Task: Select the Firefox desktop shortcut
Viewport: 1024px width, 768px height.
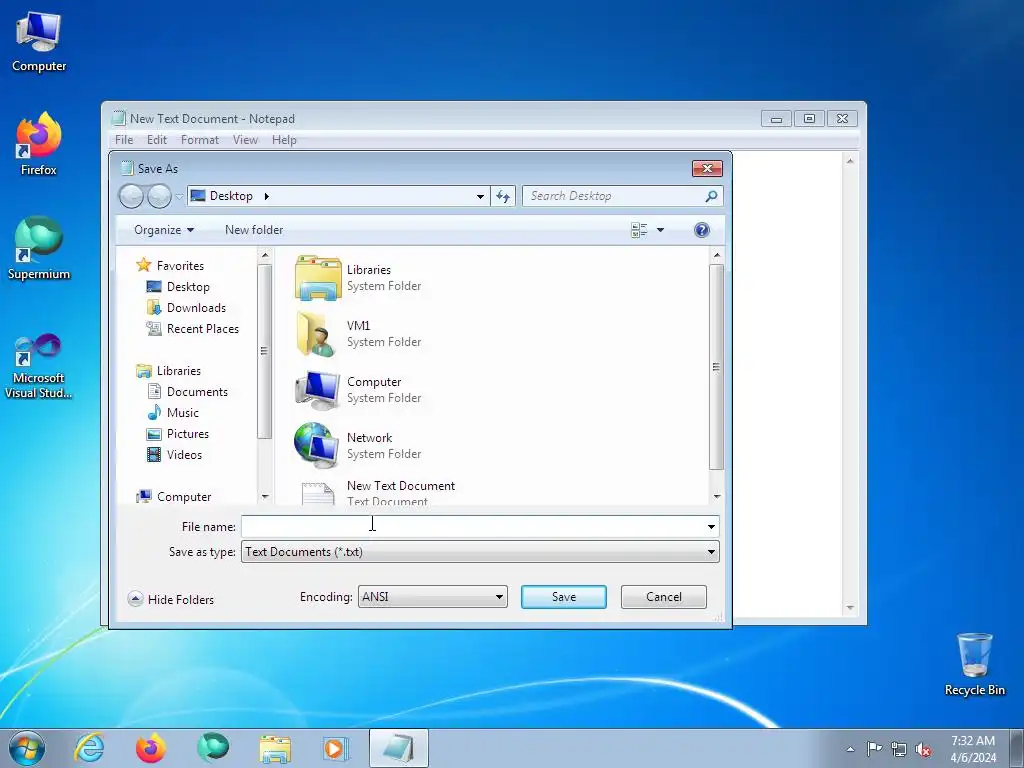Action: (39, 144)
